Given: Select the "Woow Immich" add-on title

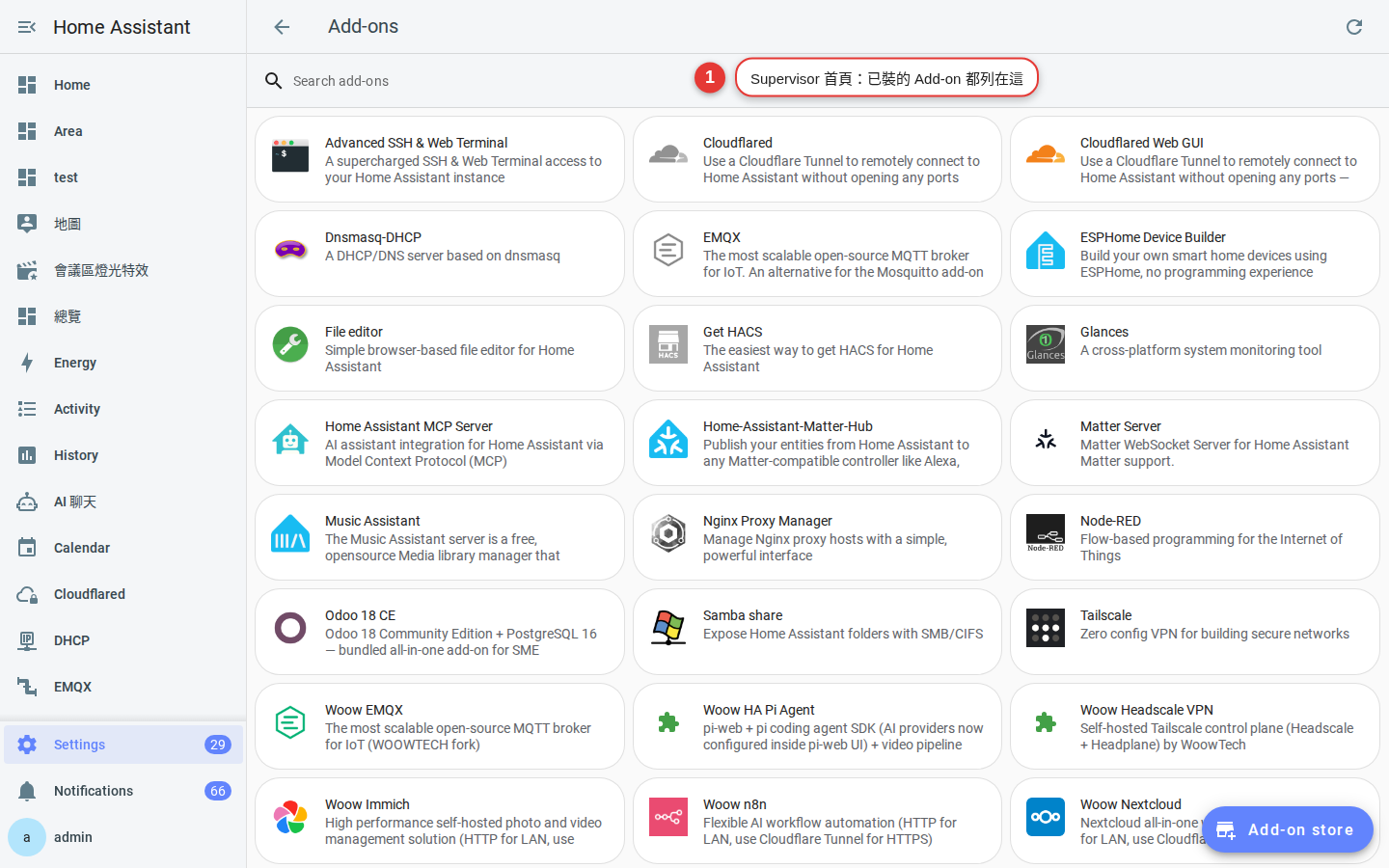Looking at the screenshot, I should pos(368,804).
